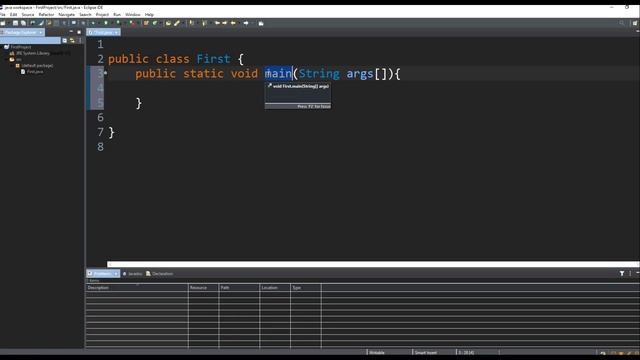The width and height of the screenshot is (640, 360).
Task: Click line number 6 in the gutter
Action: coord(100,118)
